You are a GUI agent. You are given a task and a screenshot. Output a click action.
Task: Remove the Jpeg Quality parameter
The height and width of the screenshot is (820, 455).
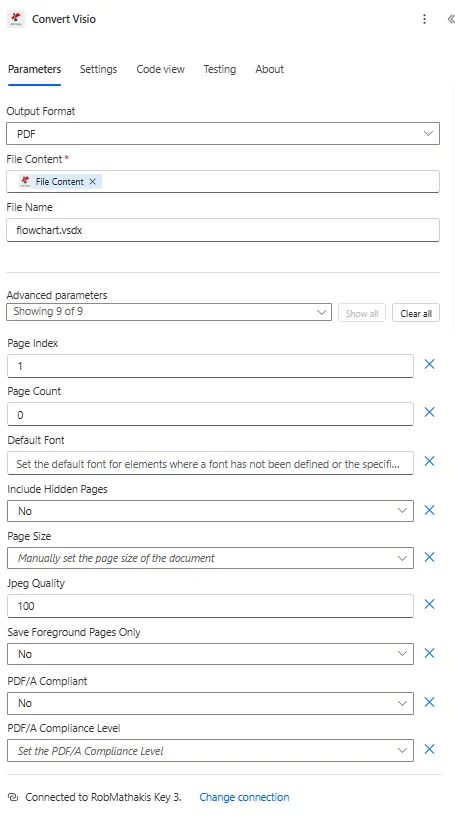click(429, 604)
